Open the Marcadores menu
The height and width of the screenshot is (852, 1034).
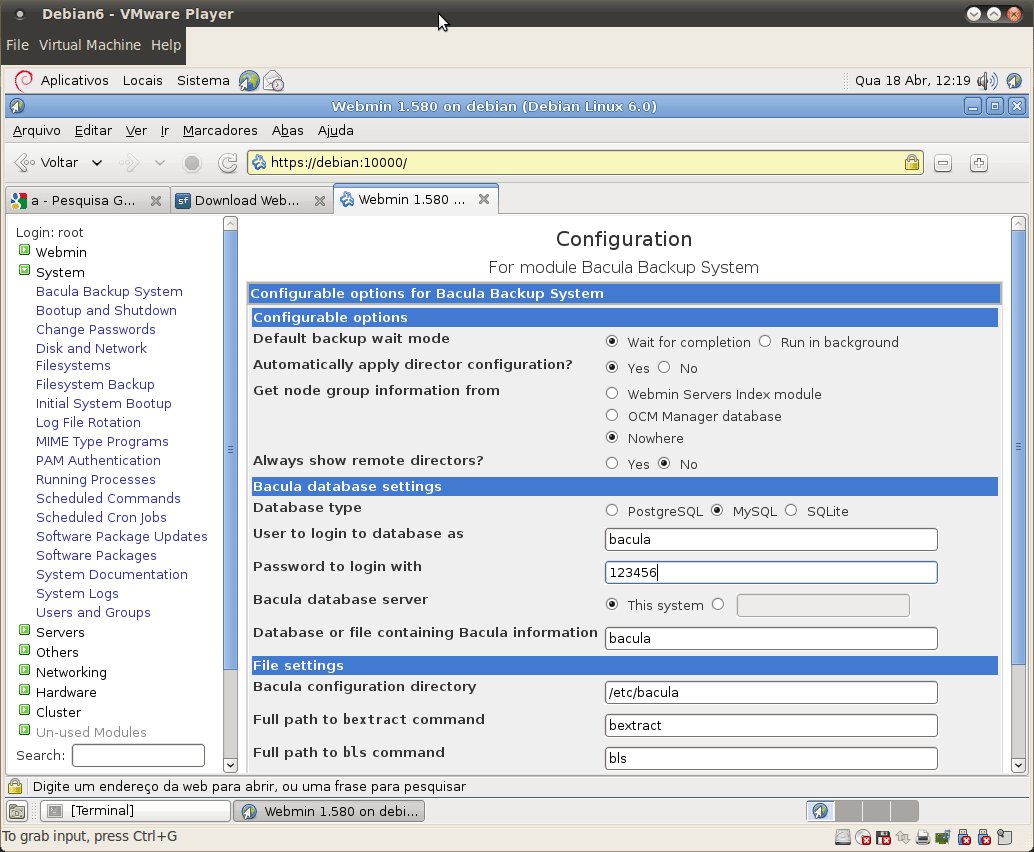coord(220,131)
